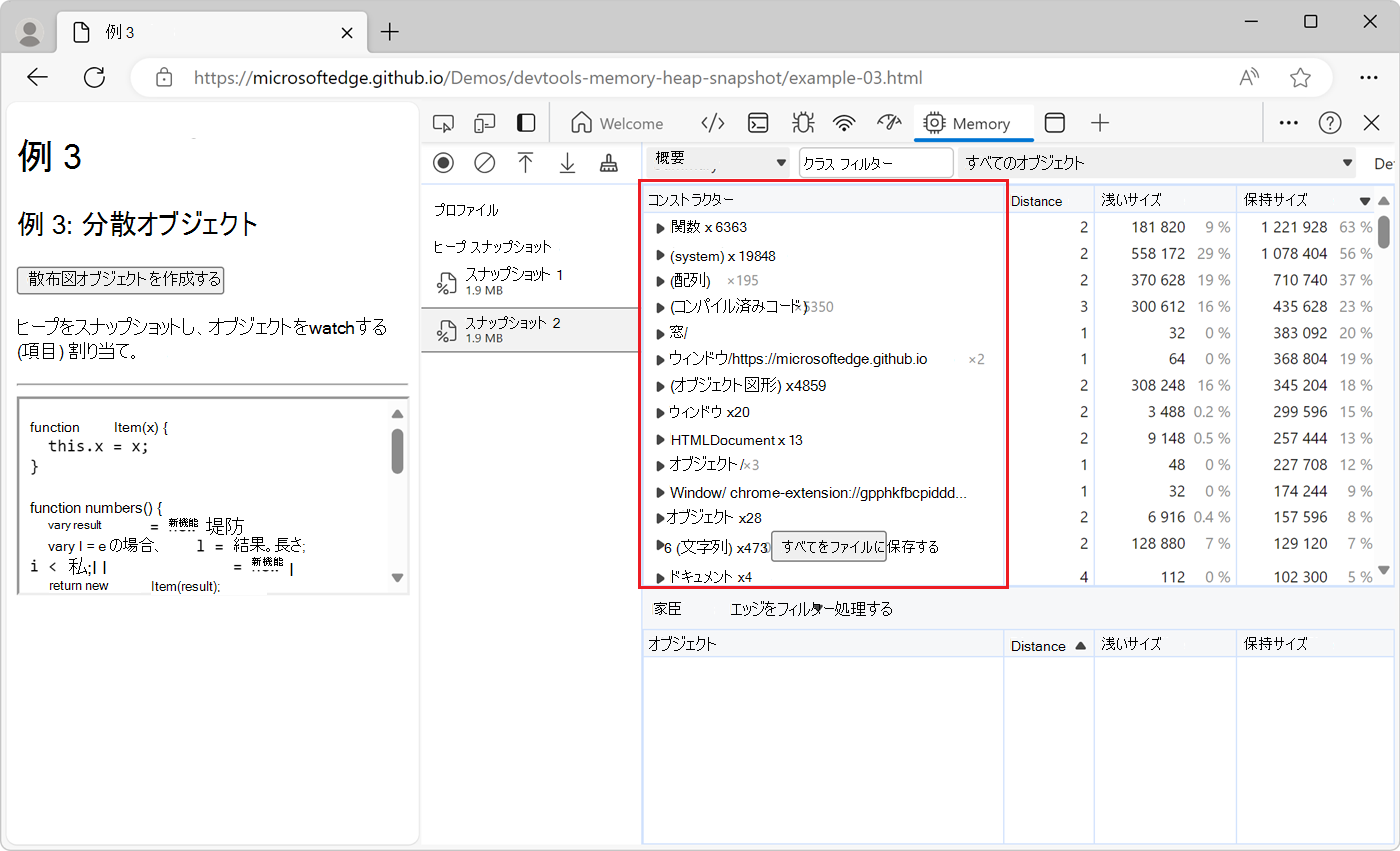Expand the 関数 x 6363 constructor row
1400x851 pixels.
point(660,228)
